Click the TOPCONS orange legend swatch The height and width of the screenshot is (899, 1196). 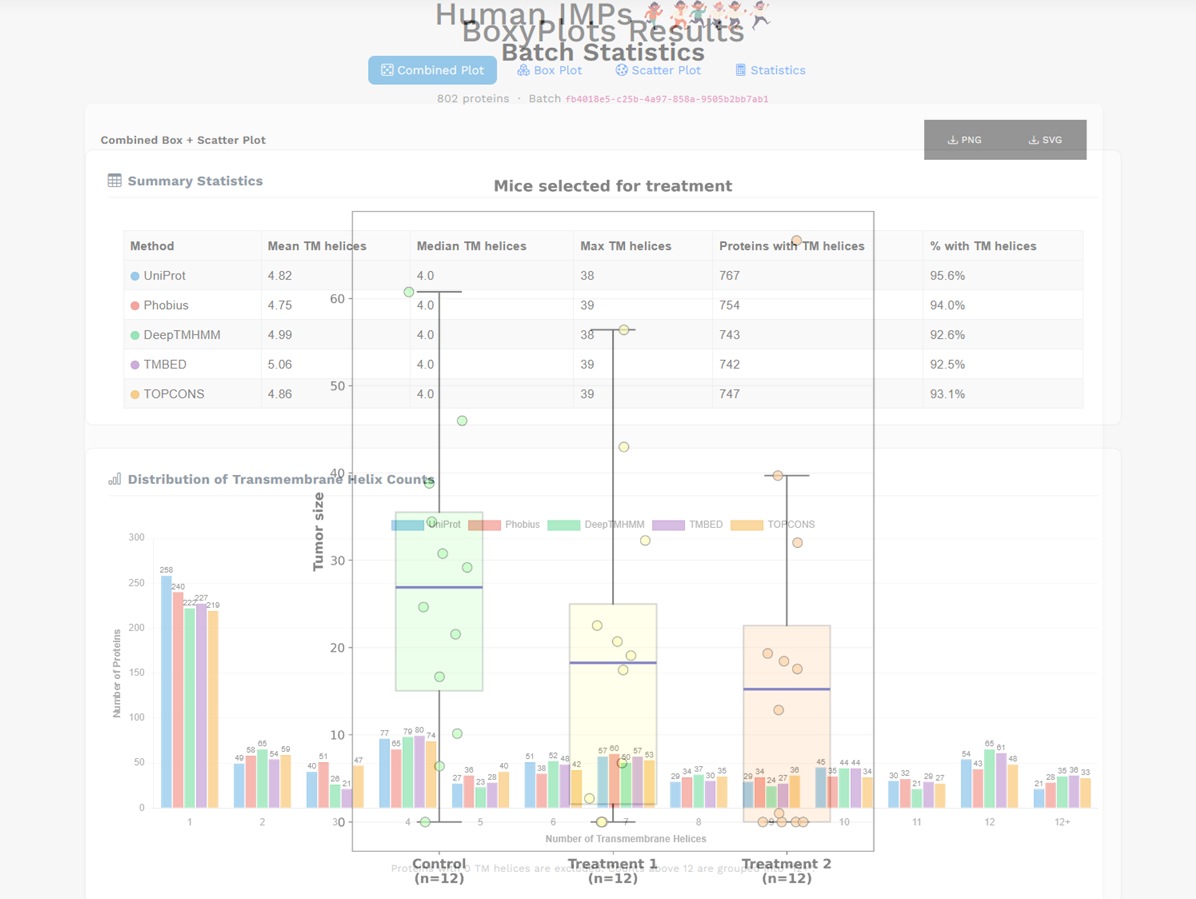746,525
